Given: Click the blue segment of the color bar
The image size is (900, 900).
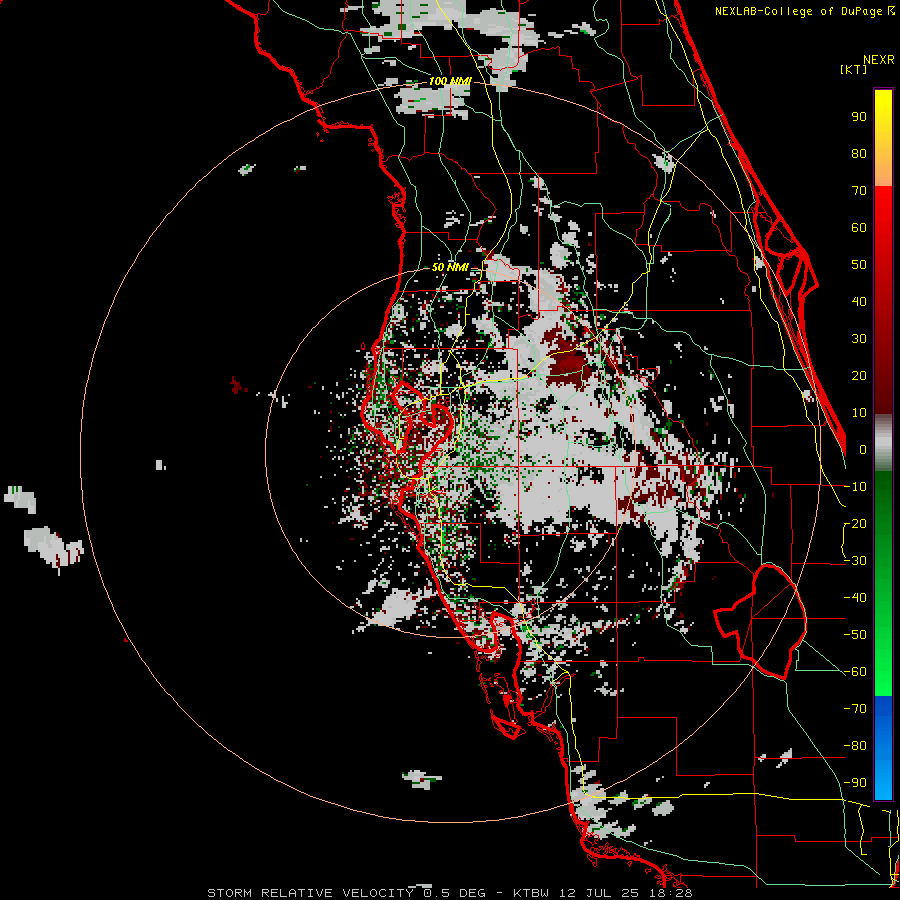Looking at the screenshot, I should click(883, 748).
